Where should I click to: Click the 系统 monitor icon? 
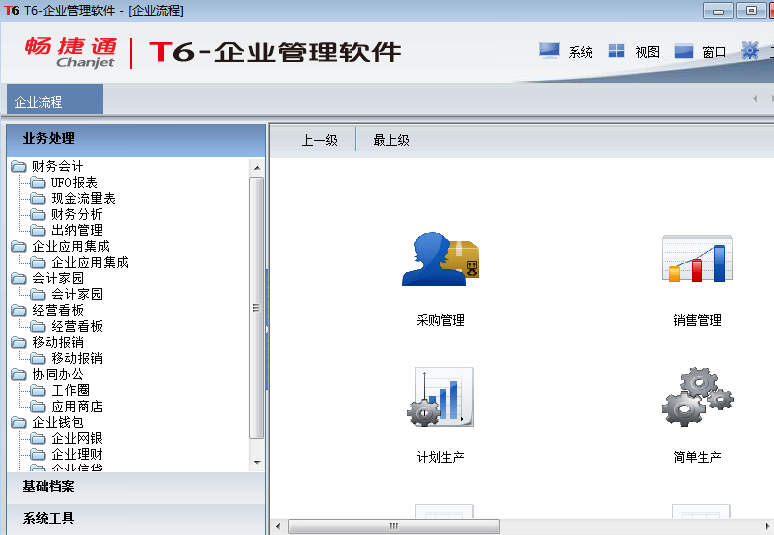(x=549, y=51)
